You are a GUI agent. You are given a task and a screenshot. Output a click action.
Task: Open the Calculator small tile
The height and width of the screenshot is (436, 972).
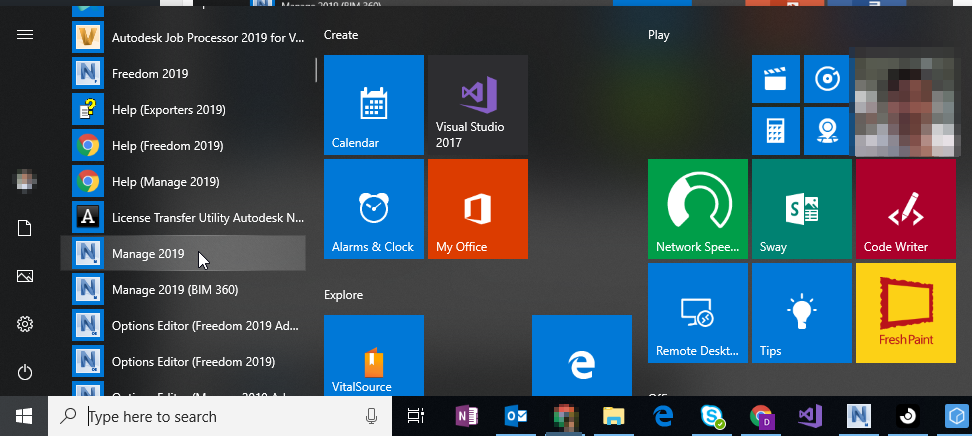(x=775, y=131)
